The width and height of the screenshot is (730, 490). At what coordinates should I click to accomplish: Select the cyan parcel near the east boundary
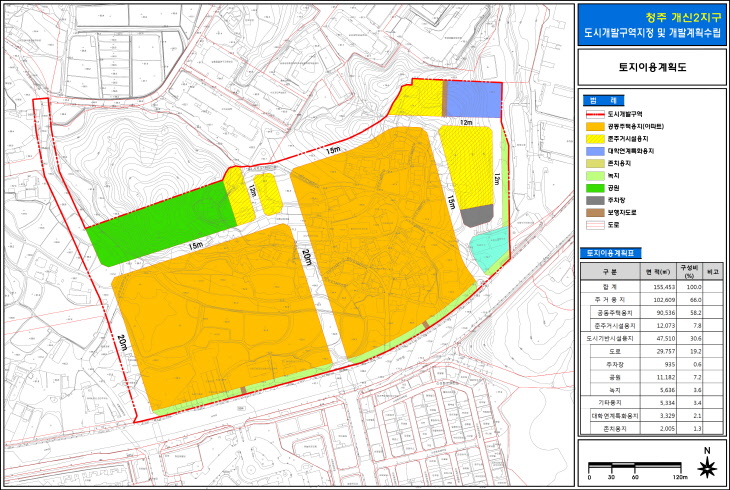489,249
